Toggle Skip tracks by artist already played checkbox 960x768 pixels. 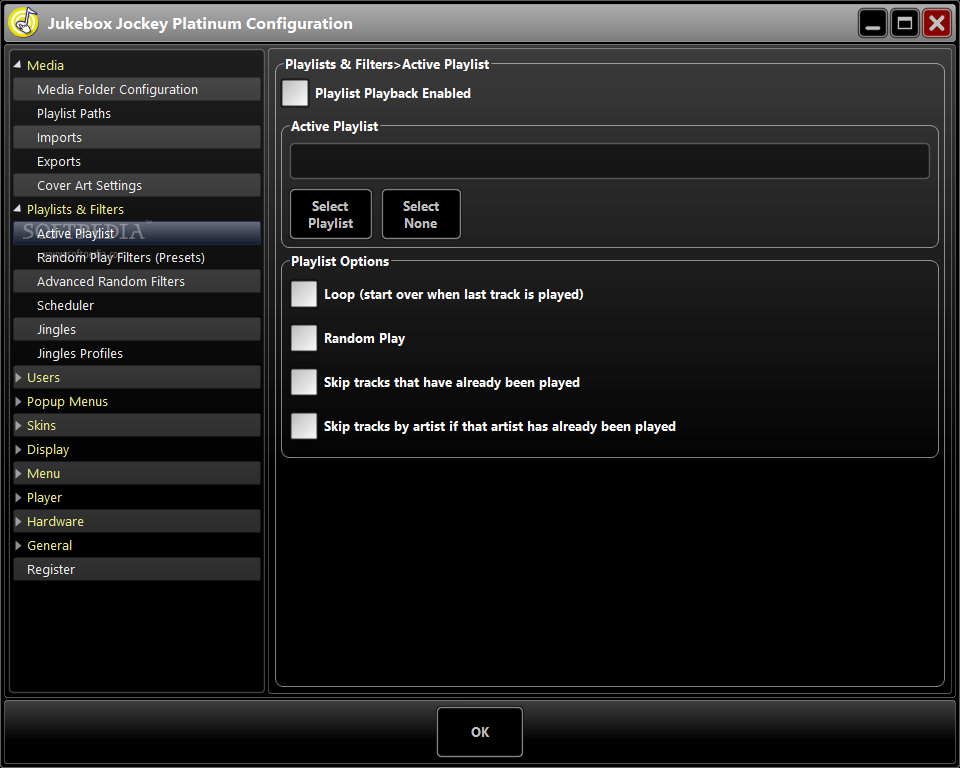[x=304, y=426]
